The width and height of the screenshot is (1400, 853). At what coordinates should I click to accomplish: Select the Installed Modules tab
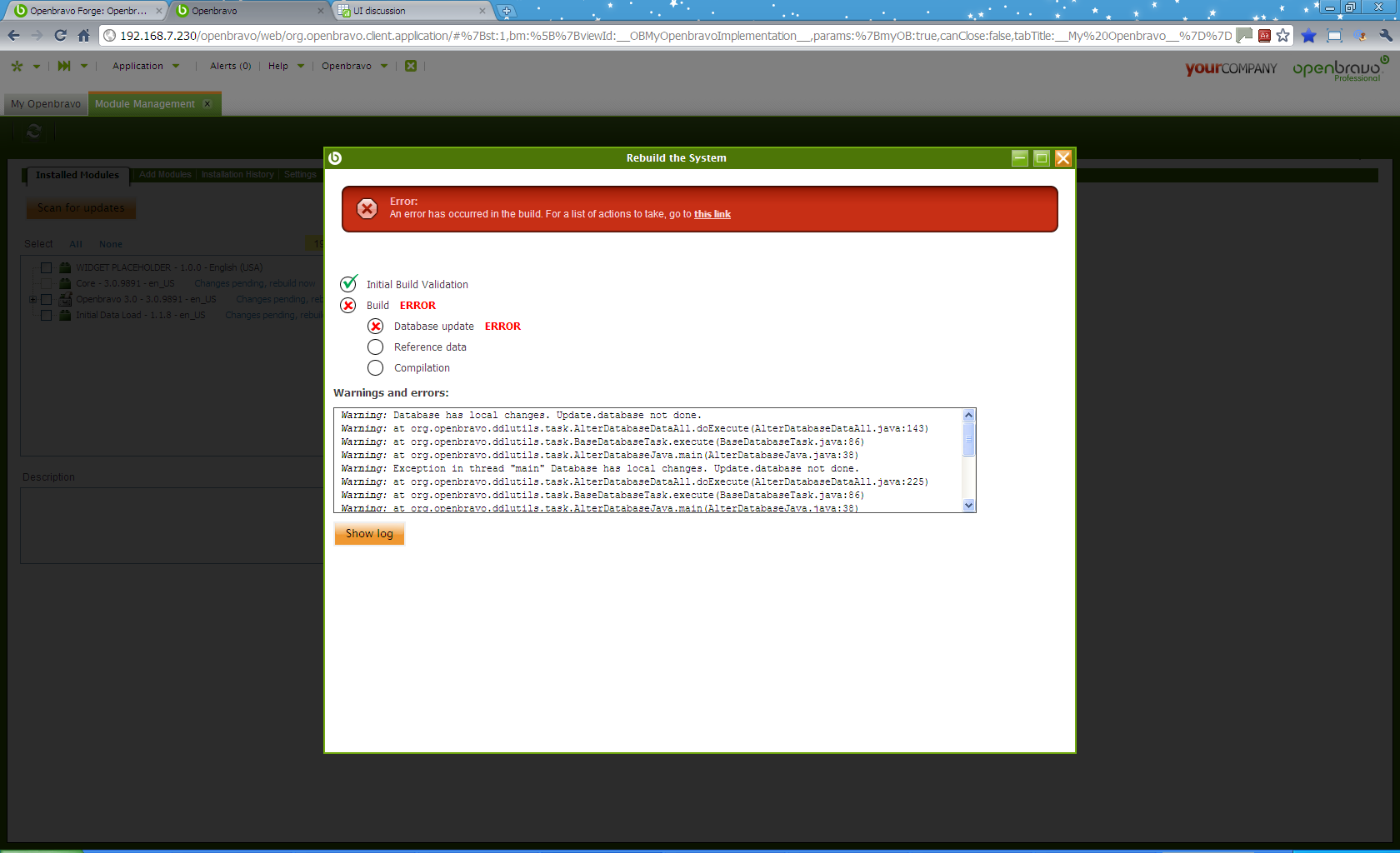coord(77,175)
